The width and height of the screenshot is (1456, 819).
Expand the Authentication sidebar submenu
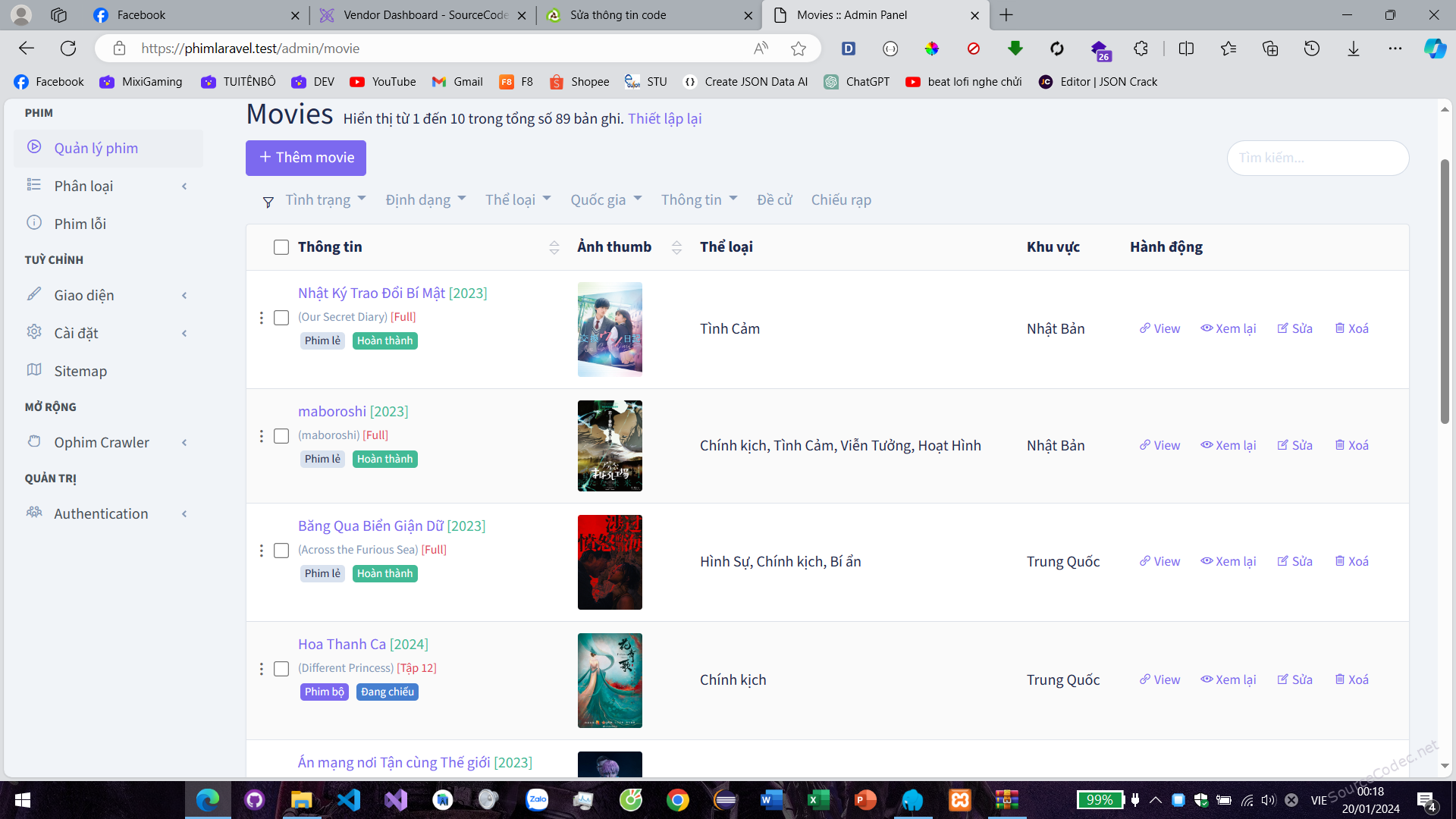point(184,514)
